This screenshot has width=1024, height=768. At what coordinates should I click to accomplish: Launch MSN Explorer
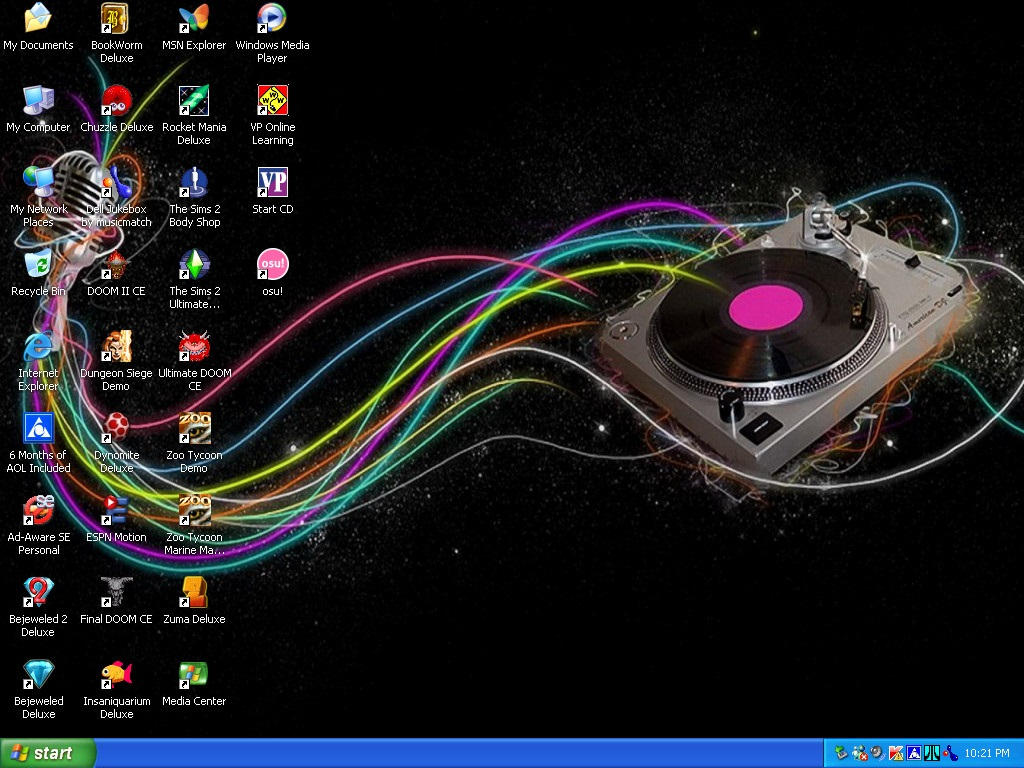tap(194, 20)
